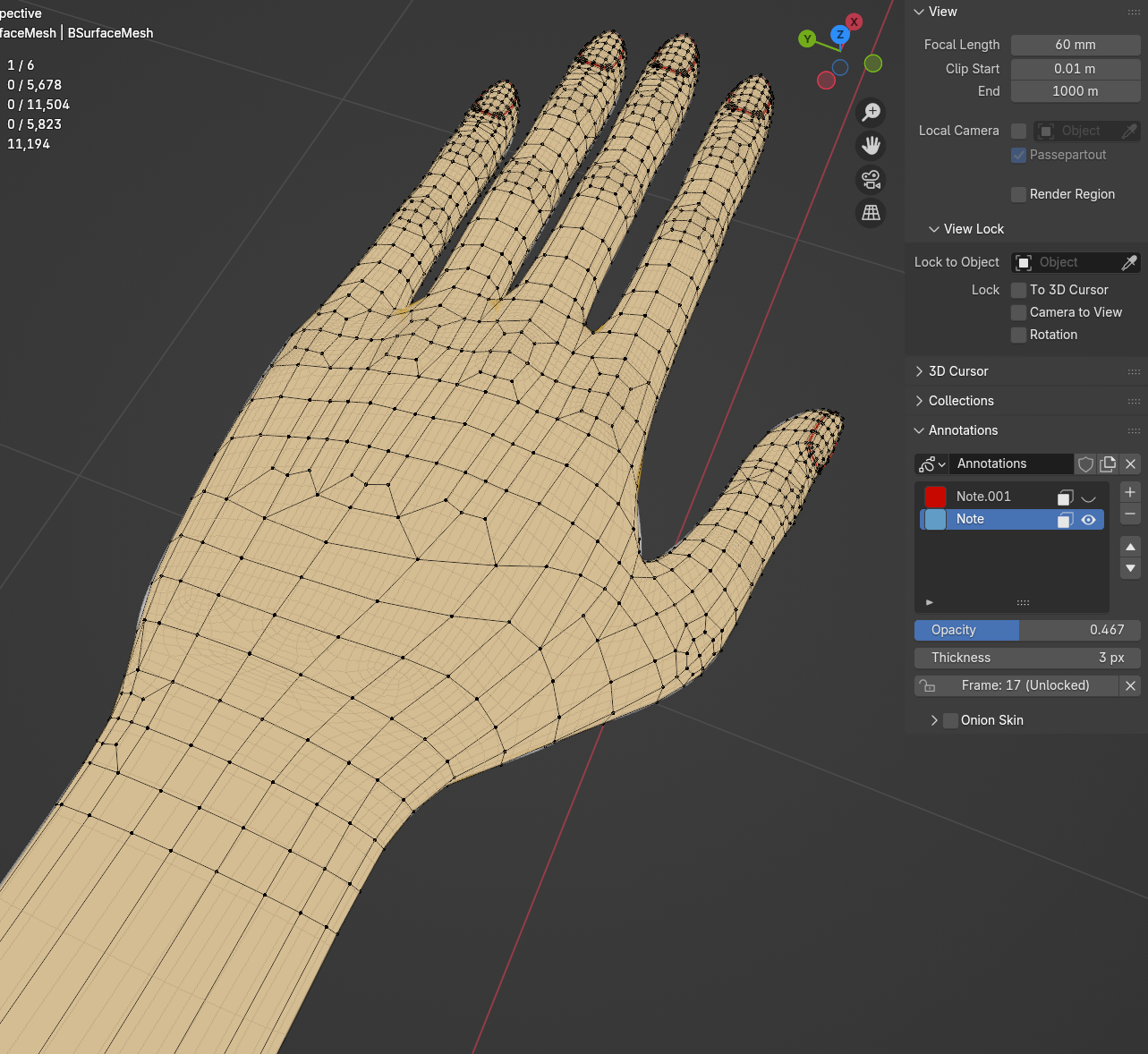Pick Lock to Object with eyedropper

1129,262
